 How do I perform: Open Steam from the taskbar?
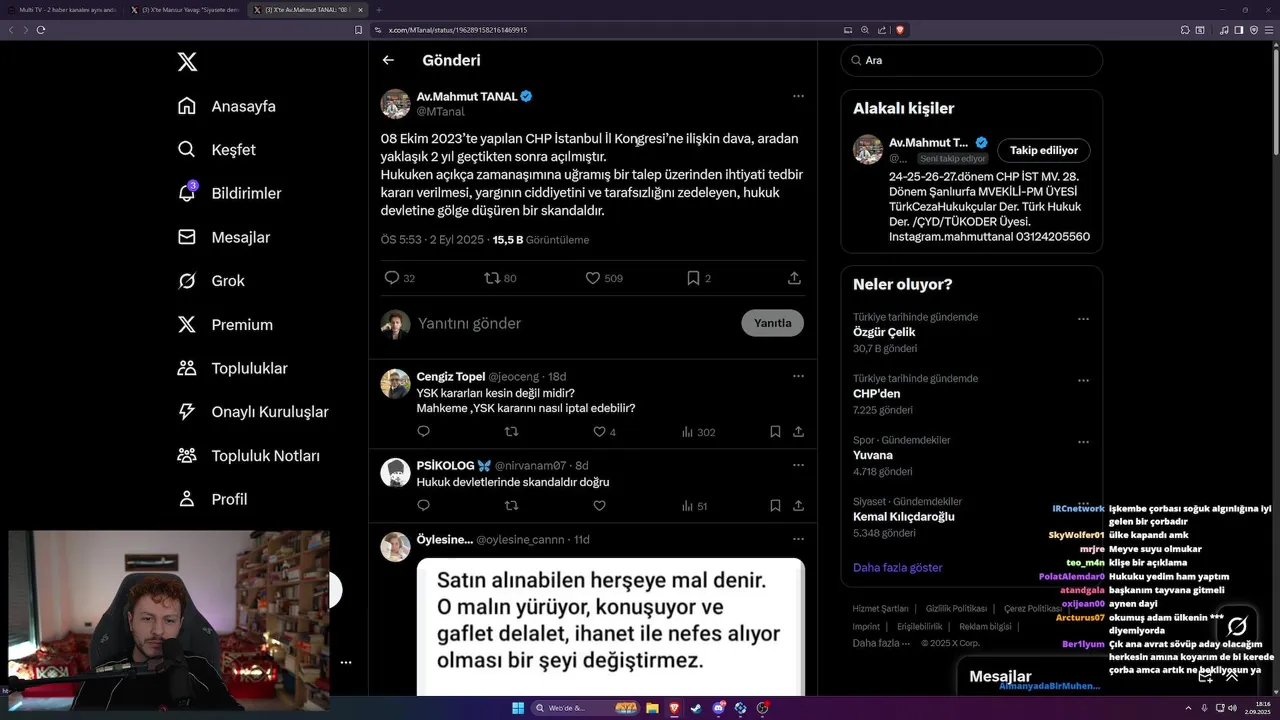click(x=696, y=708)
